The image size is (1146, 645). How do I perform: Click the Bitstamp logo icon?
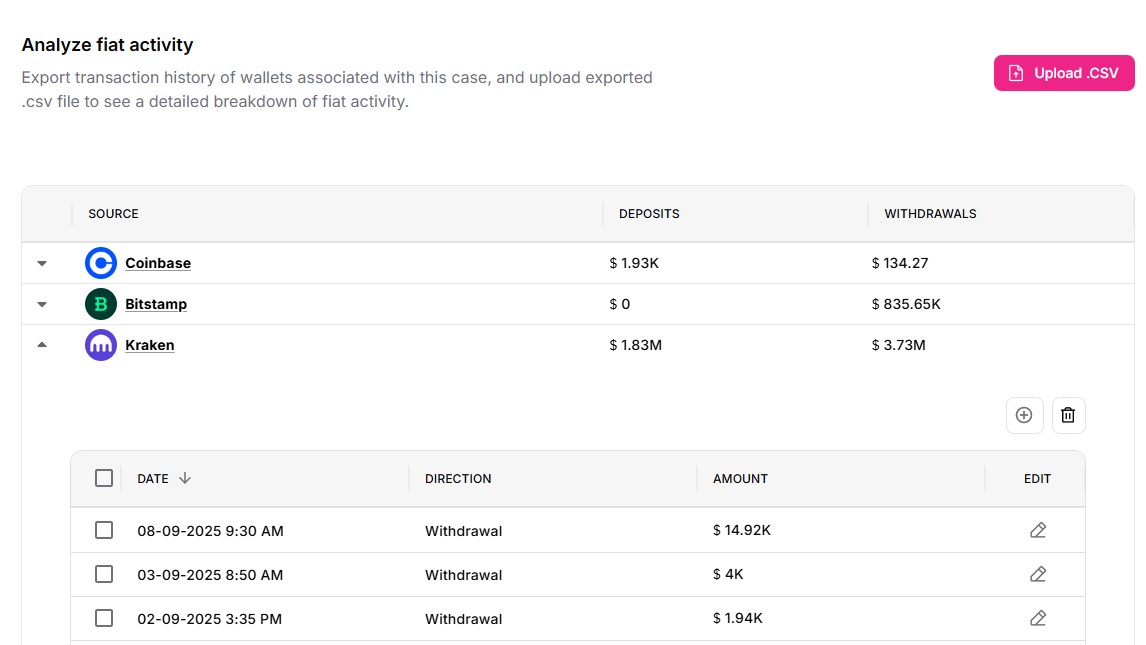[x=101, y=304]
